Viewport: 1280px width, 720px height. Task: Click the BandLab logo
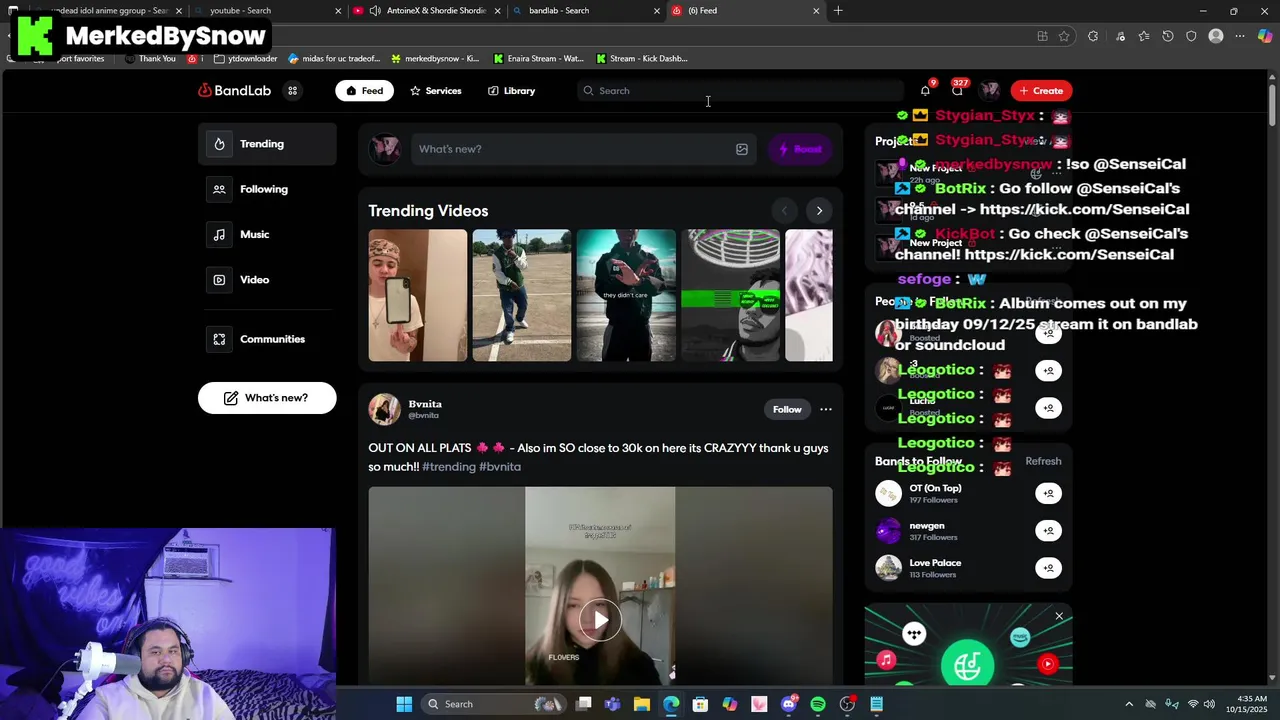tap(235, 91)
